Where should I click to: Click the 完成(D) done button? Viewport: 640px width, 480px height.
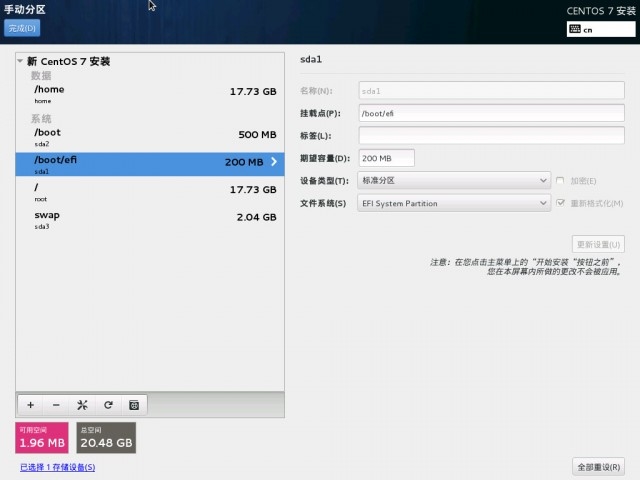[22, 28]
